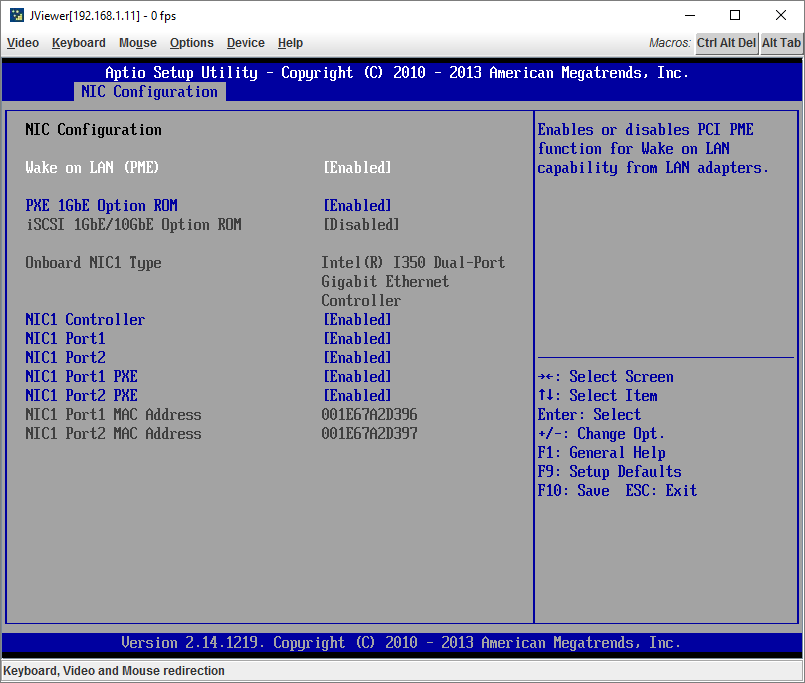This screenshot has width=805, height=683.
Task: Select the Wake on LAN (PME) setting
Action: click(x=95, y=167)
